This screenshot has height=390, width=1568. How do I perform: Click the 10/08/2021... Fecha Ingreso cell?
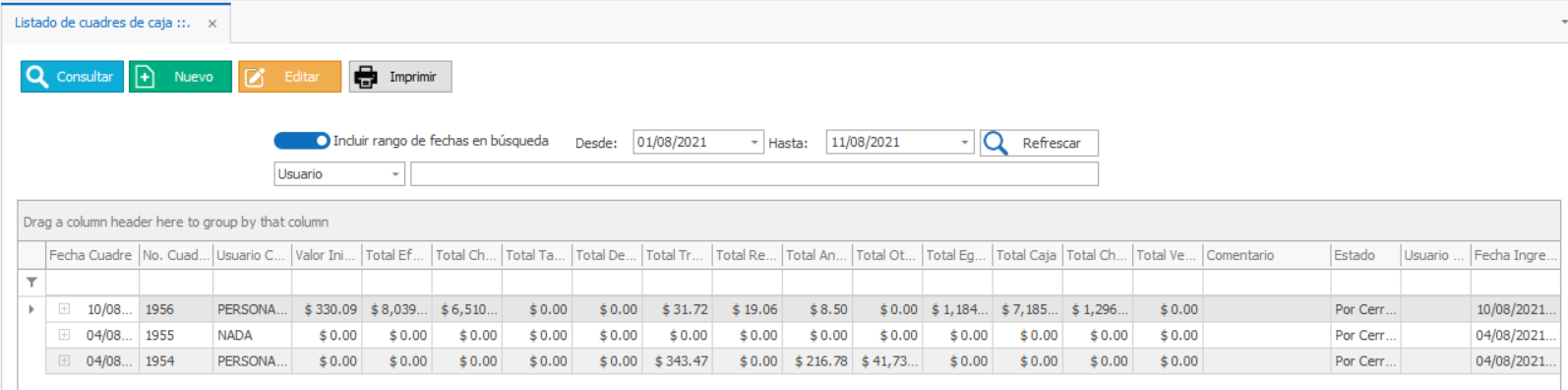tap(1516, 309)
